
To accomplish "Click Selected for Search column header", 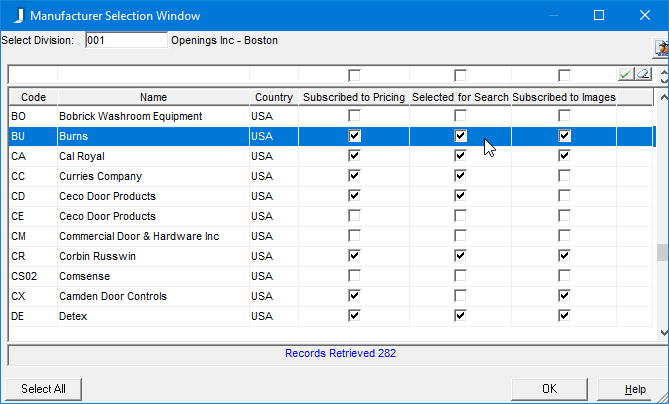I will pyautogui.click(x=460, y=97).
